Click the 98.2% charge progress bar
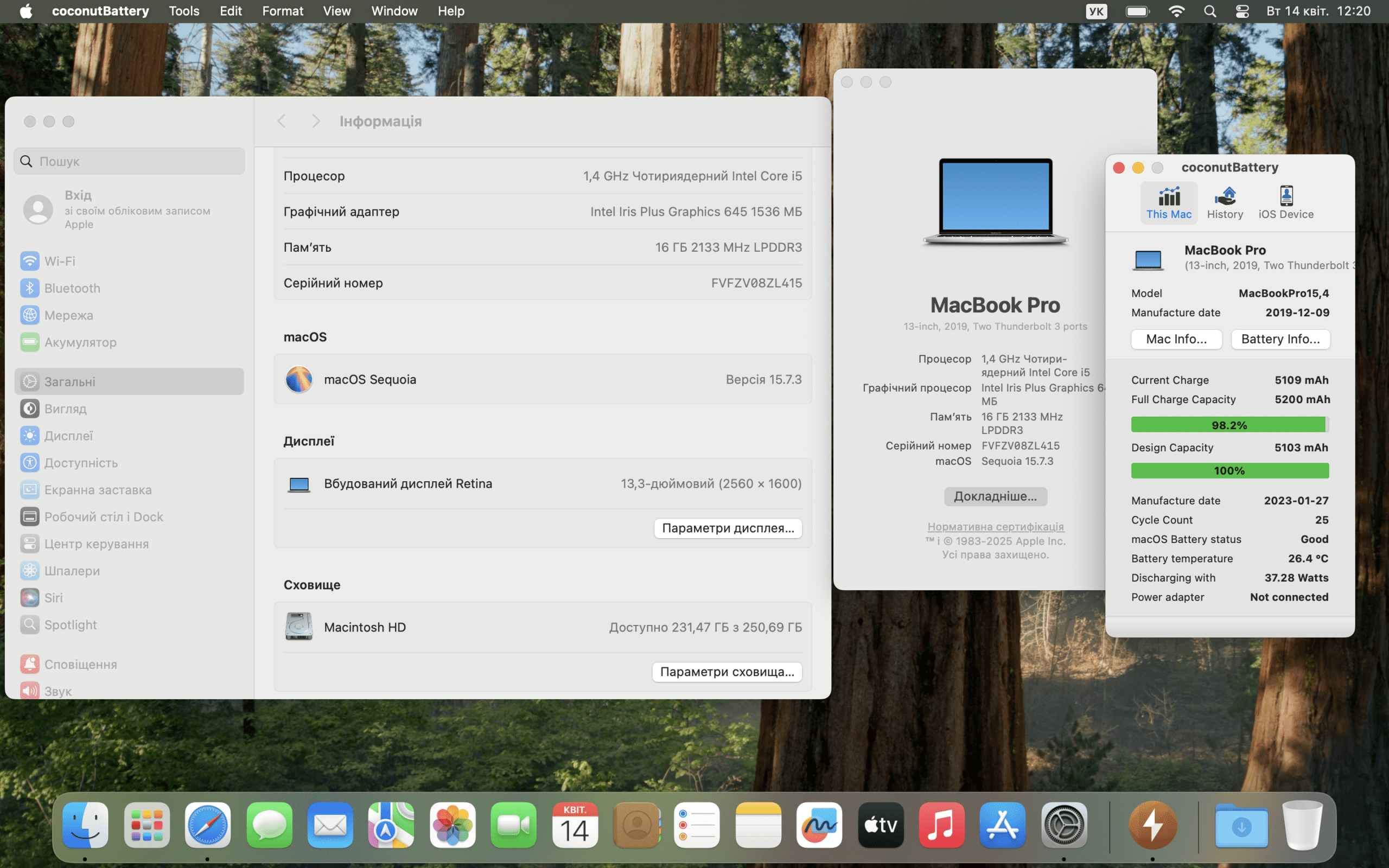Screen dimensions: 1389x868 [1229, 425]
